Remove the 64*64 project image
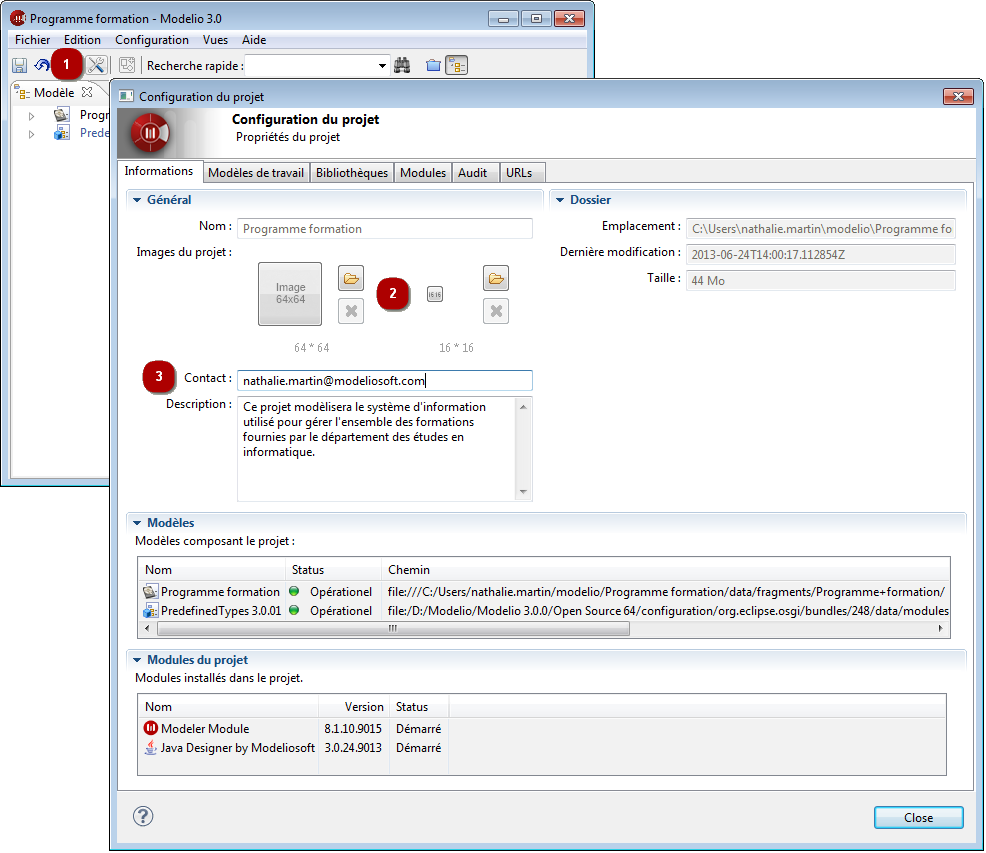The height and width of the screenshot is (853, 986). 351,311
